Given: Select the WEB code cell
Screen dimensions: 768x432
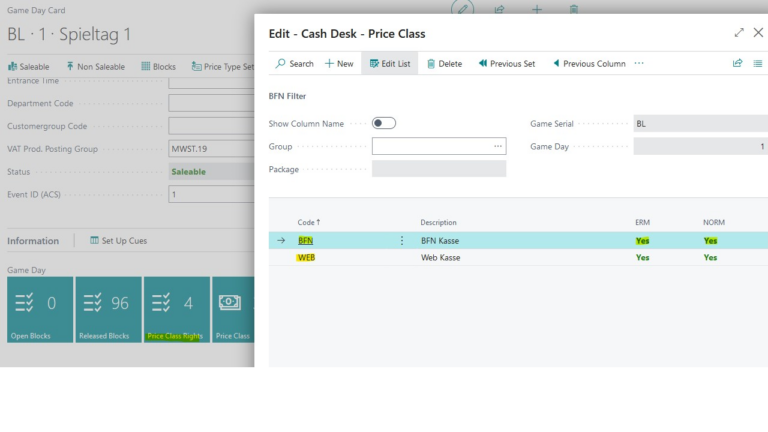Looking at the screenshot, I should [x=306, y=258].
